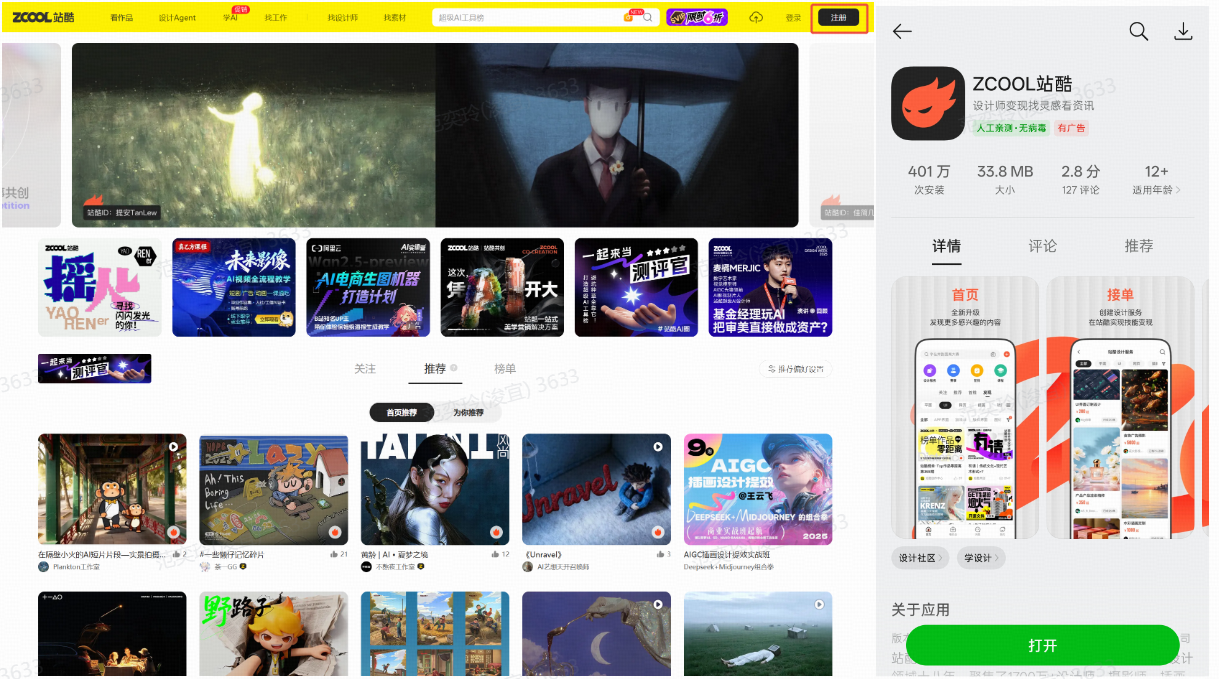Open the small 一起来当测评官 banner above the feed
The width and height of the screenshot is (1219, 679).
coord(94,368)
